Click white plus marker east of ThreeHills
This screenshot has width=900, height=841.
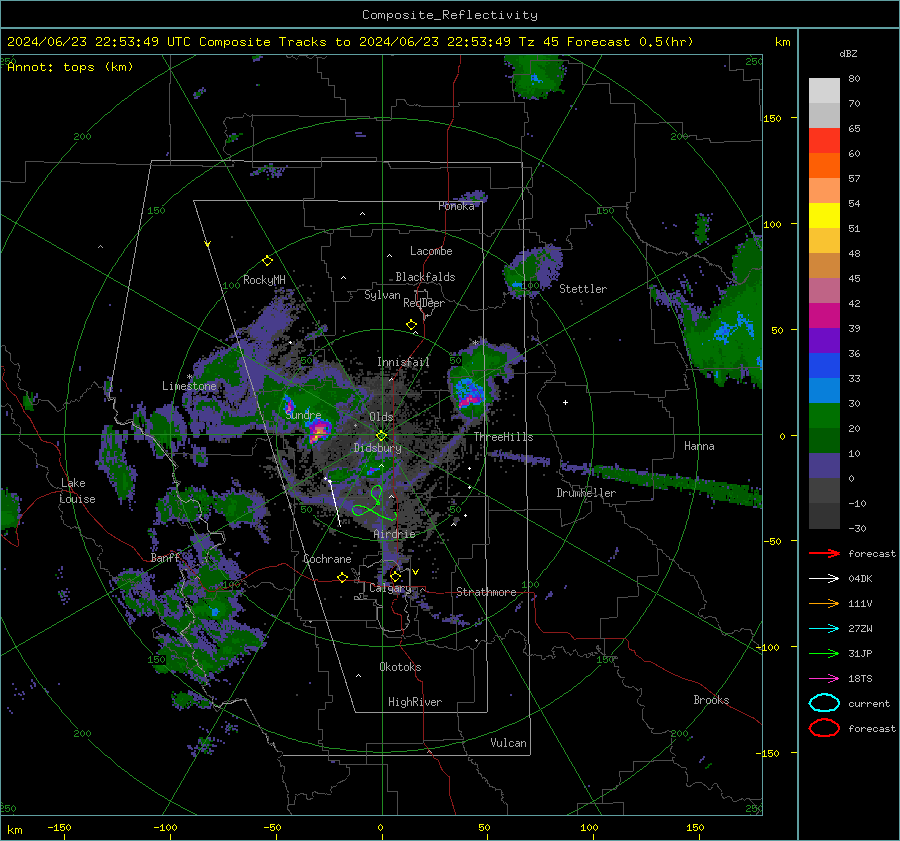pyautogui.click(x=565, y=402)
